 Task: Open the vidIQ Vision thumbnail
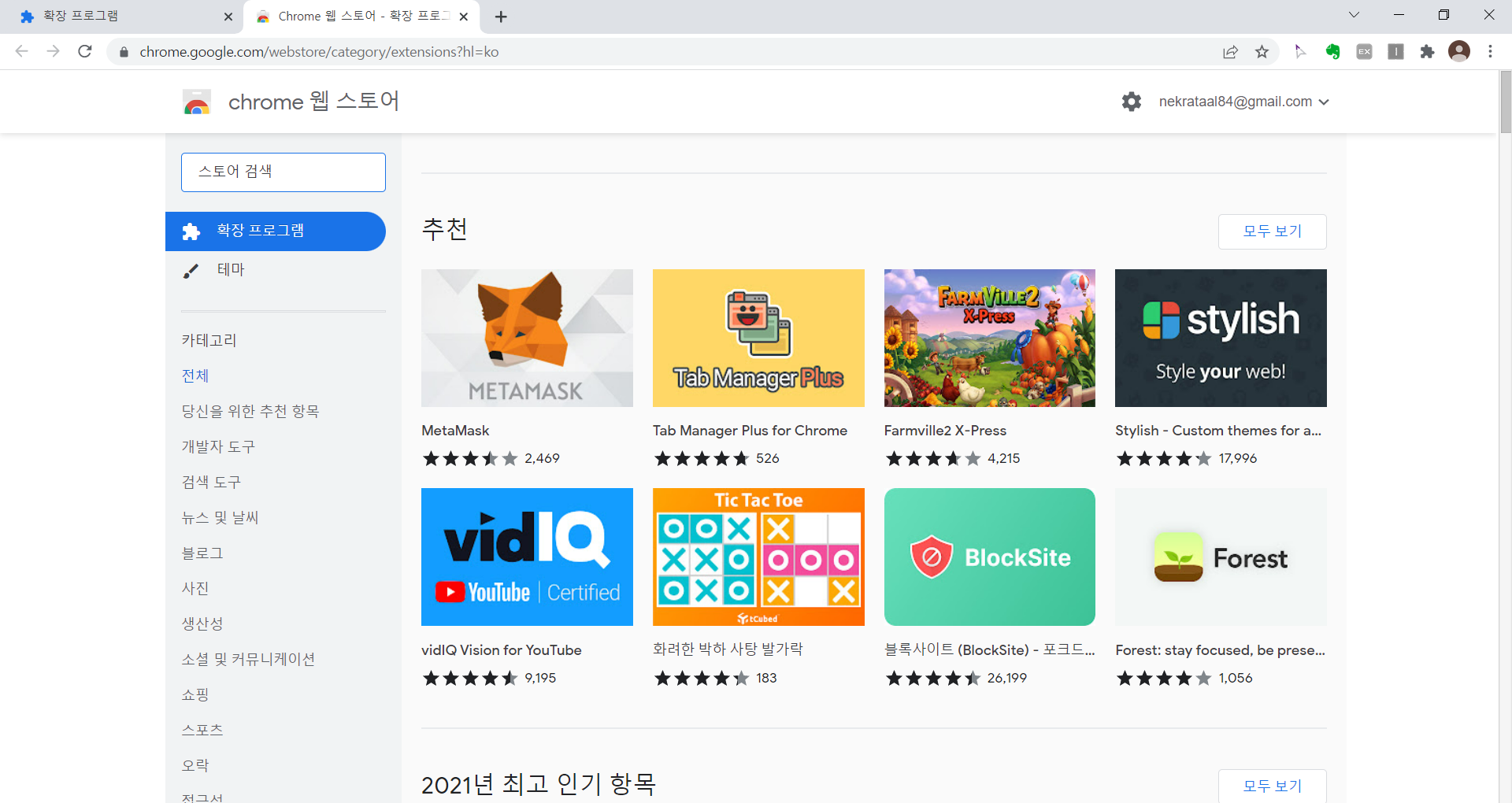click(527, 557)
